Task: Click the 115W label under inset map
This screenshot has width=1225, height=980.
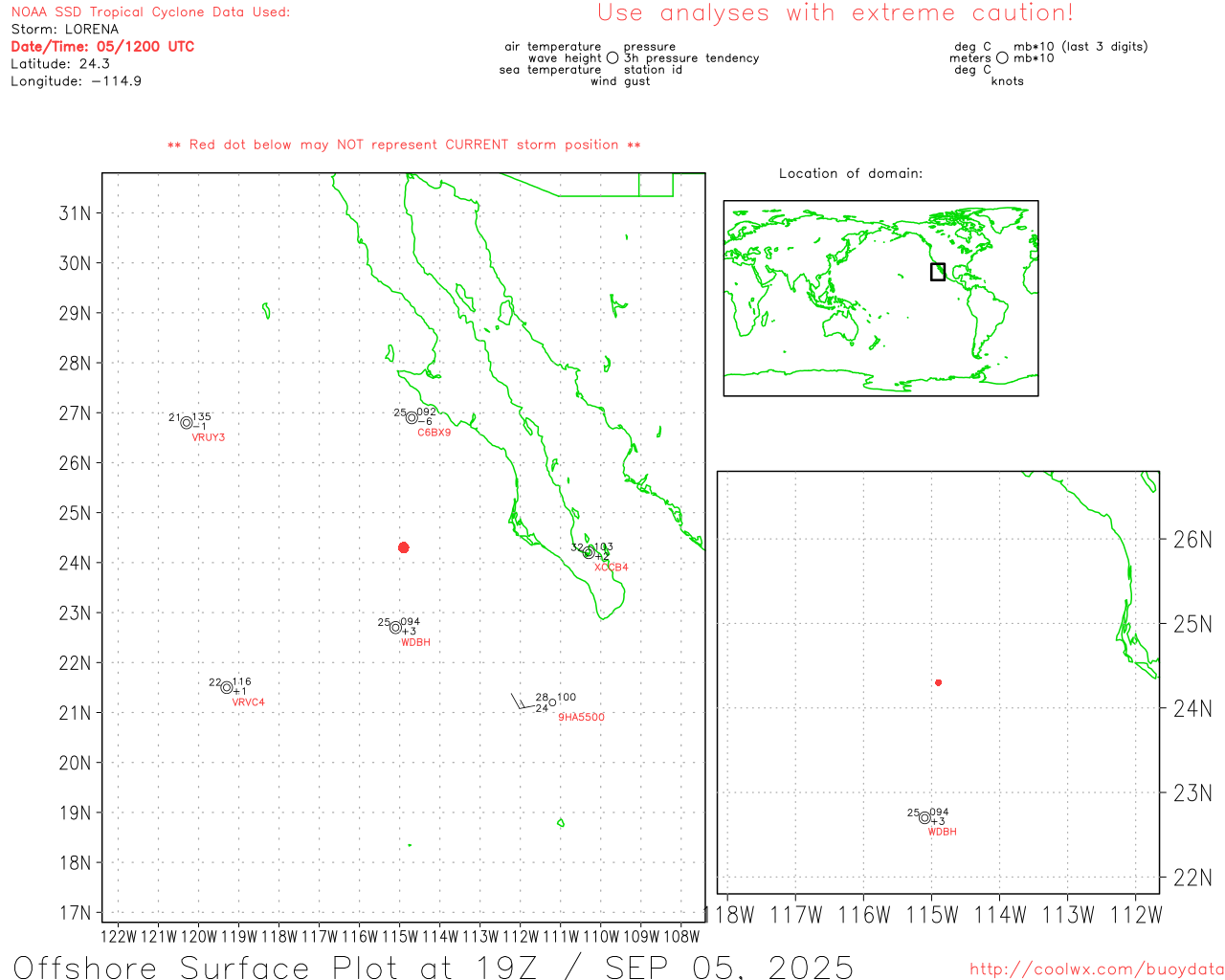Action: click(x=932, y=915)
